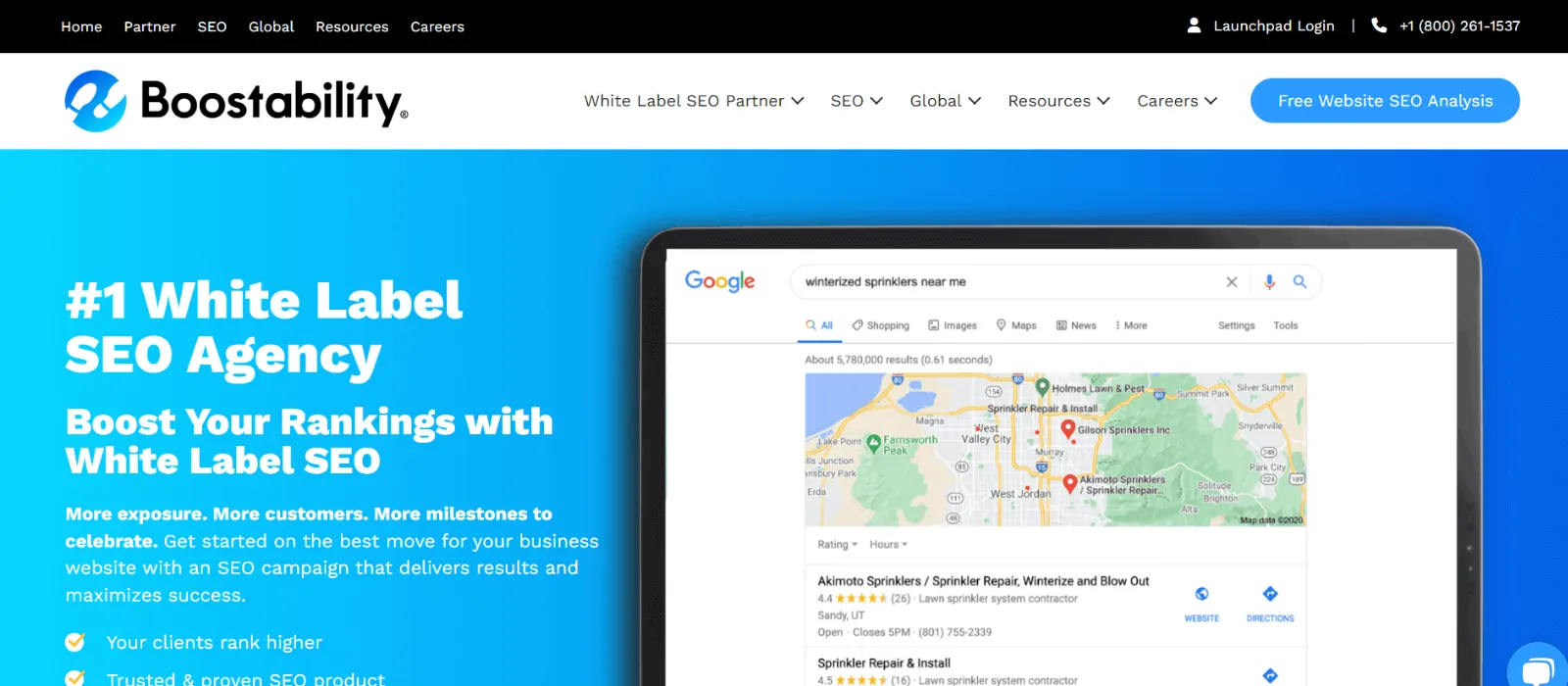Select the Maps tab in Google results

point(1016,325)
